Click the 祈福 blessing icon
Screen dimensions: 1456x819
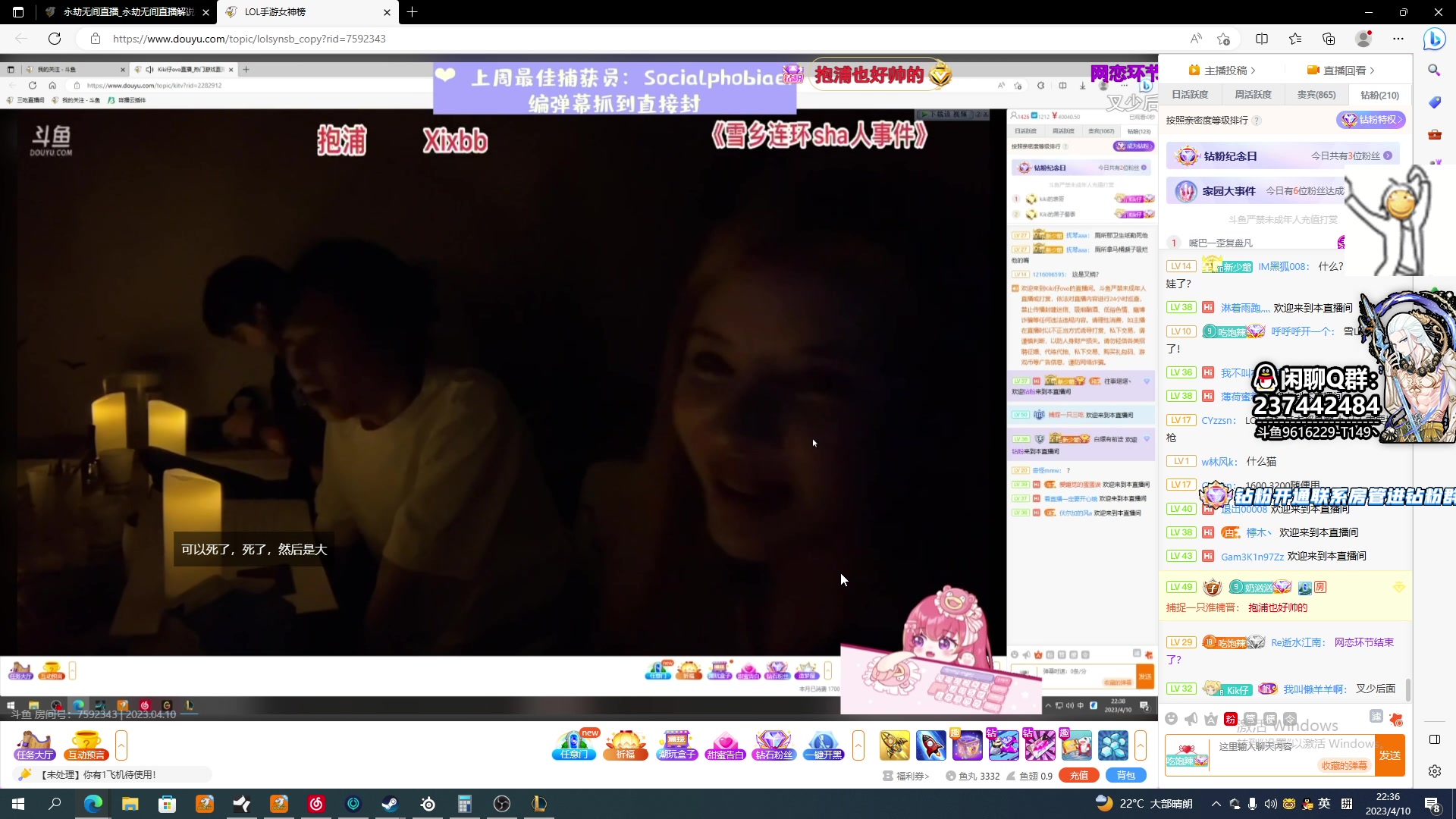[x=625, y=745]
